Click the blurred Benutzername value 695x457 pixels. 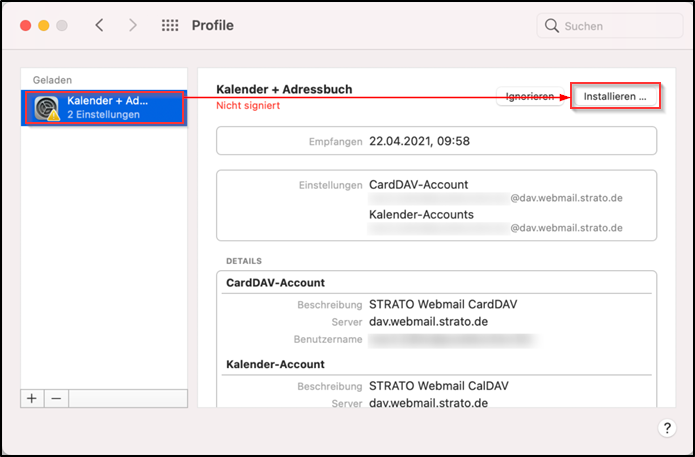450,340
